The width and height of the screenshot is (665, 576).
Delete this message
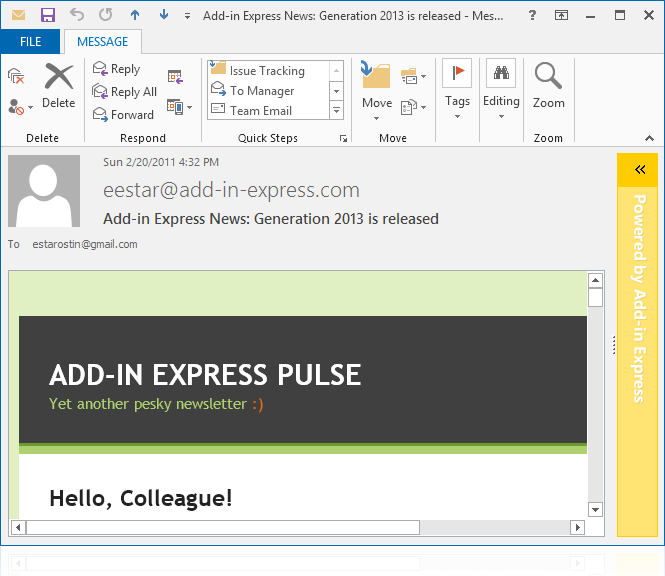(59, 86)
